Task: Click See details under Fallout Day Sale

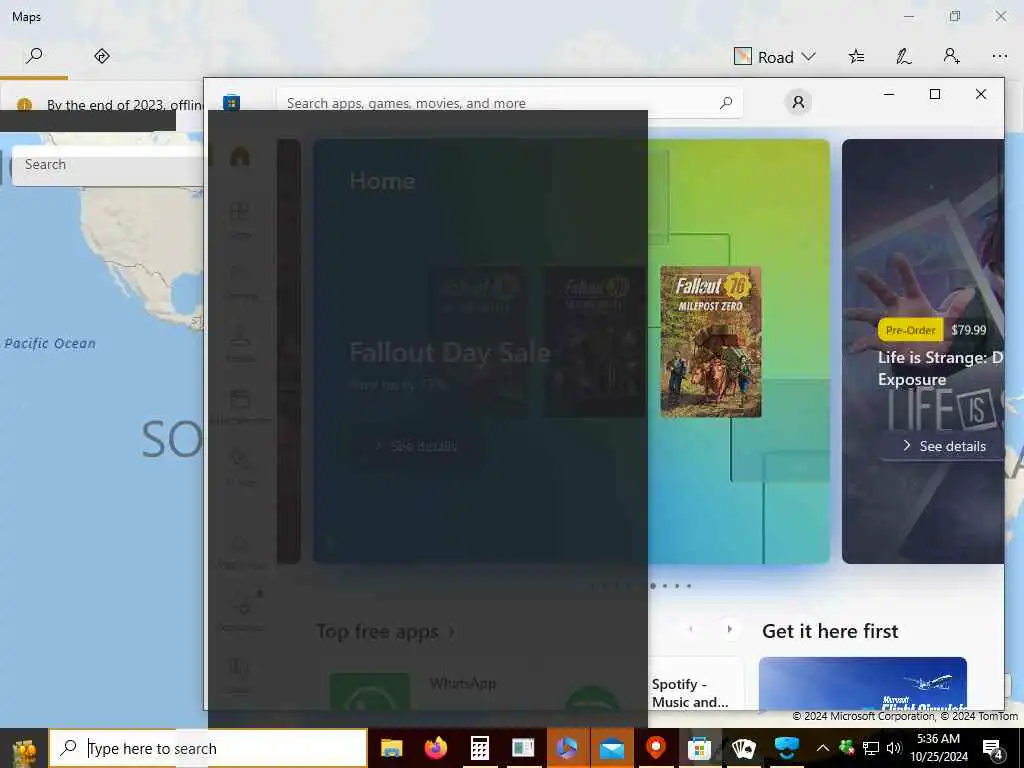Action: 416,446
